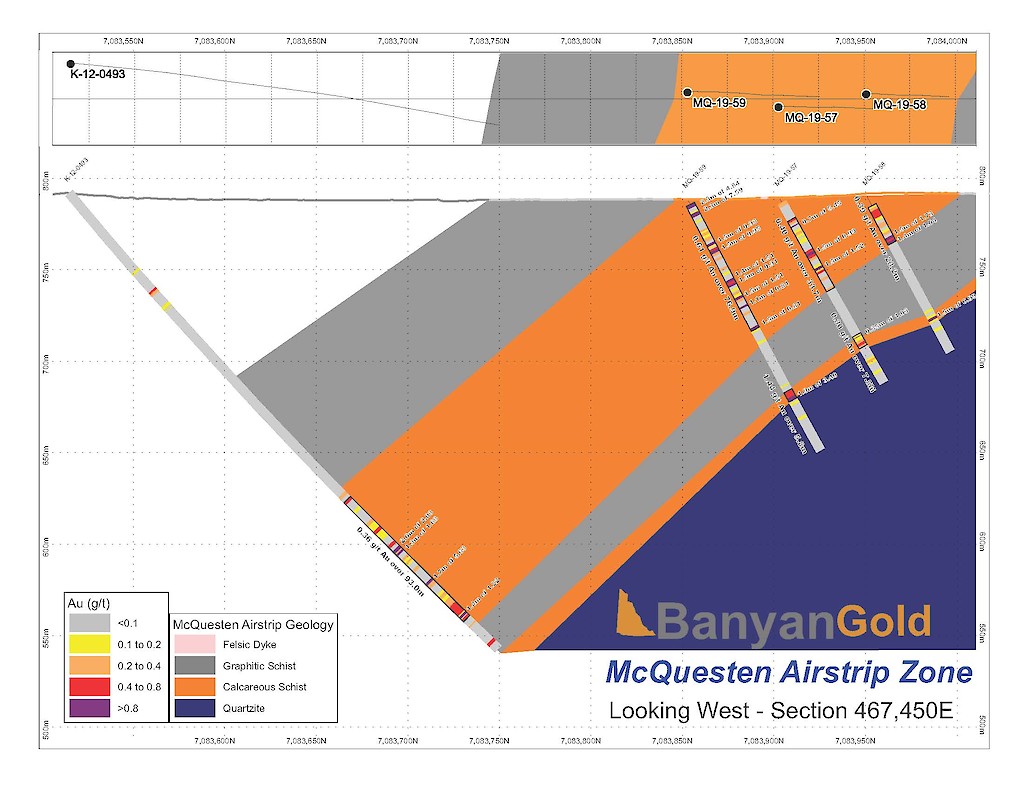Select the MQ-19-58 collar marker dot

tap(866, 93)
